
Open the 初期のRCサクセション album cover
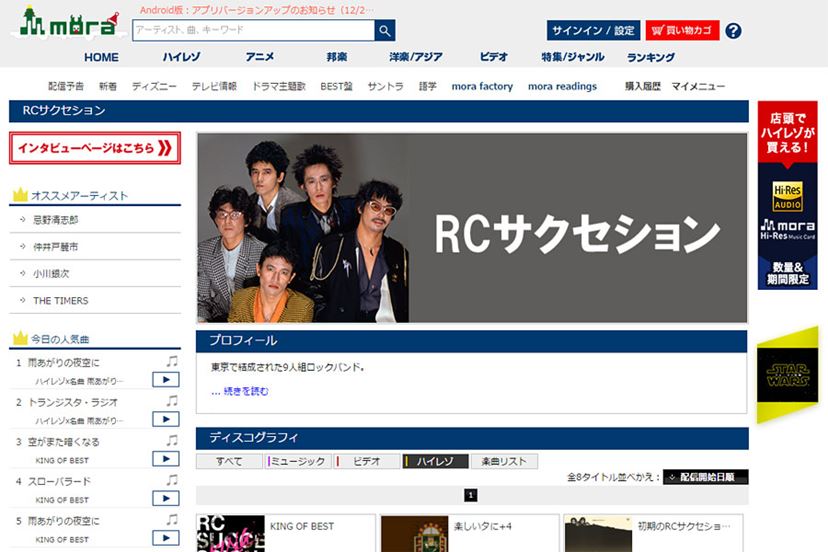(598, 534)
